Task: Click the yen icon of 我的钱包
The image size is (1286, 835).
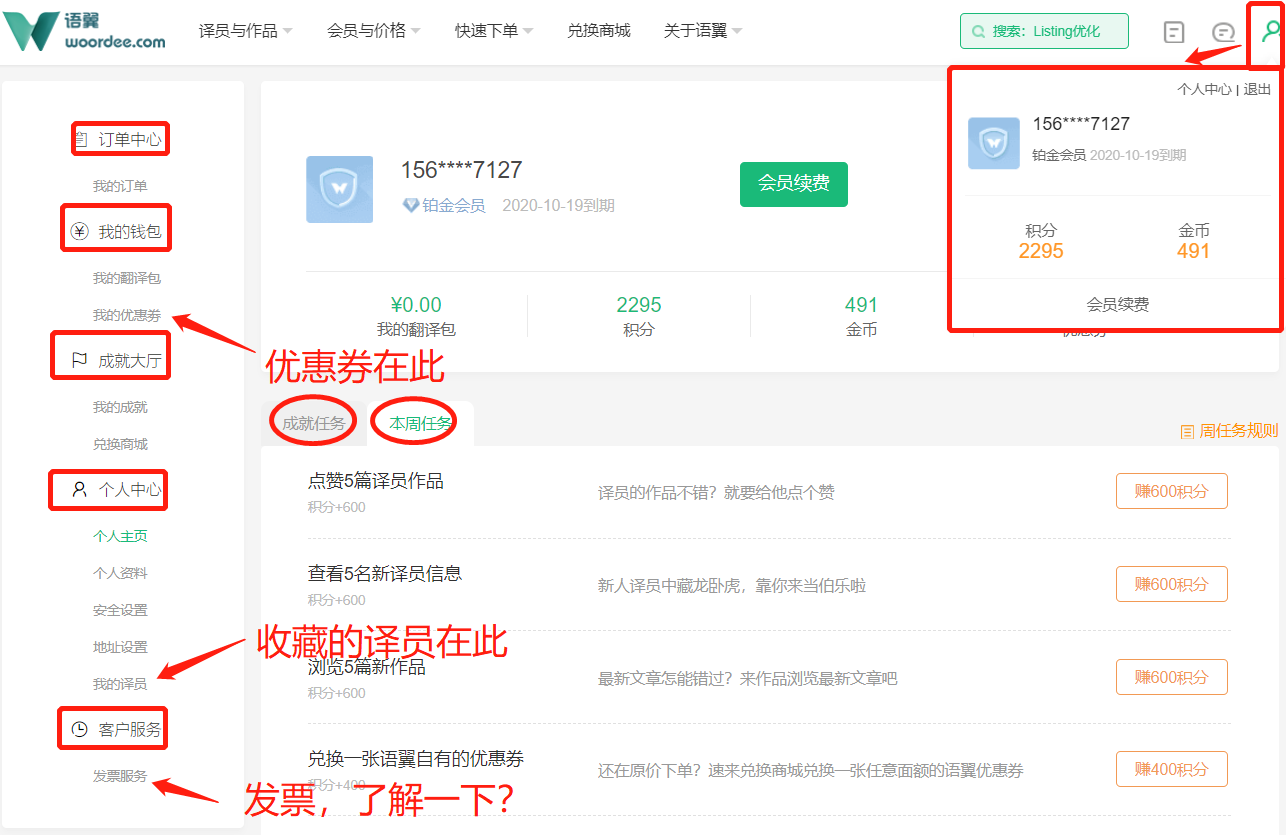Action: [x=80, y=232]
